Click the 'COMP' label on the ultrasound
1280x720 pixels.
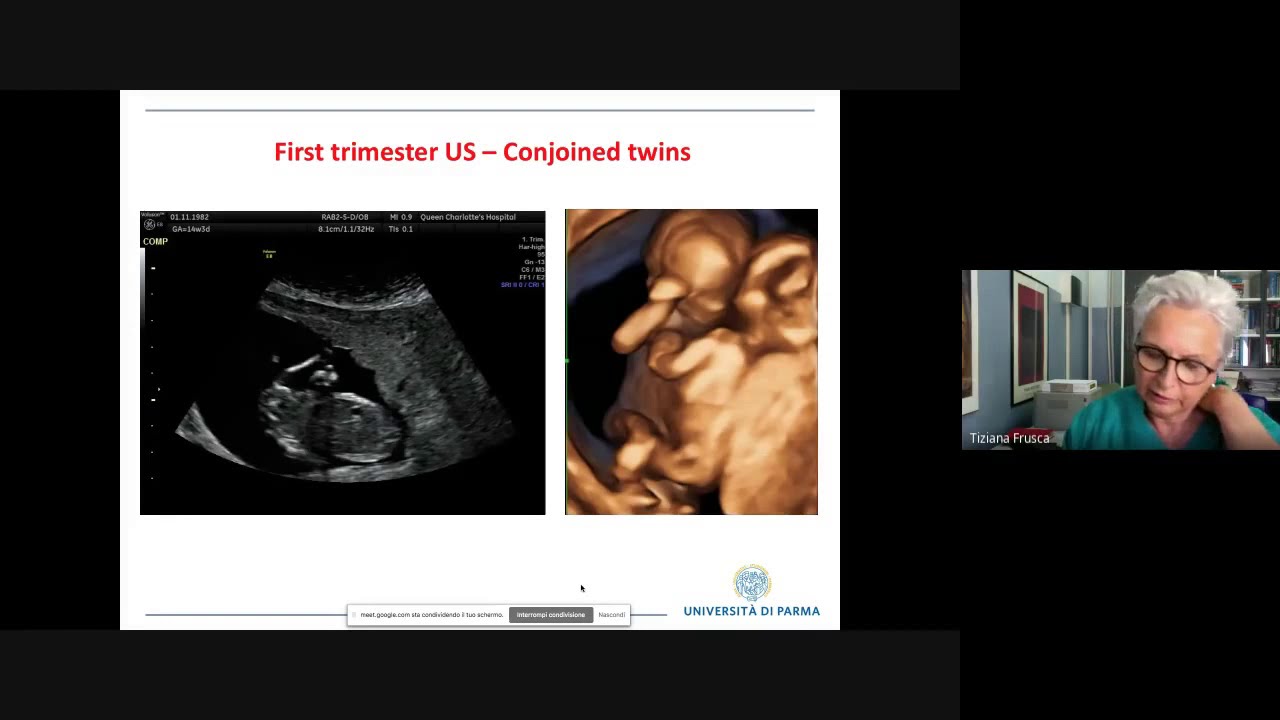(155, 242)
